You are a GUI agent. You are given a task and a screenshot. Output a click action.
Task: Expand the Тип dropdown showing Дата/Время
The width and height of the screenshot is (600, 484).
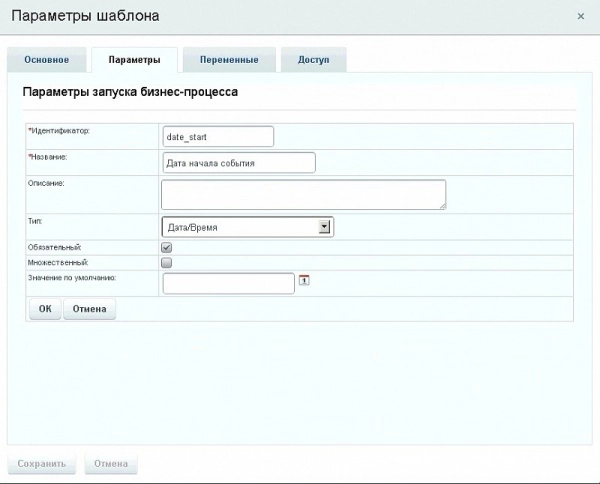pyautogui.click(x=324, y=227)
